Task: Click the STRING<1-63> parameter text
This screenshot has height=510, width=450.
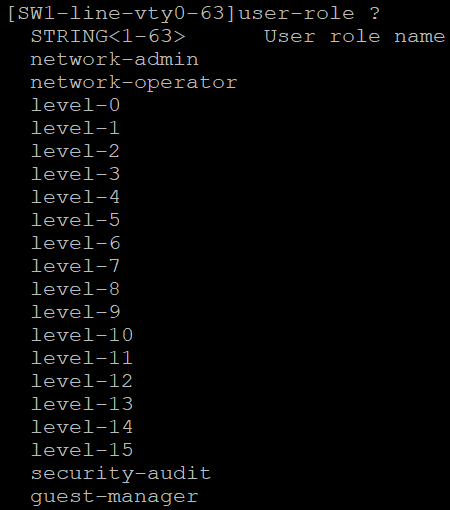Action: point(108,37)
